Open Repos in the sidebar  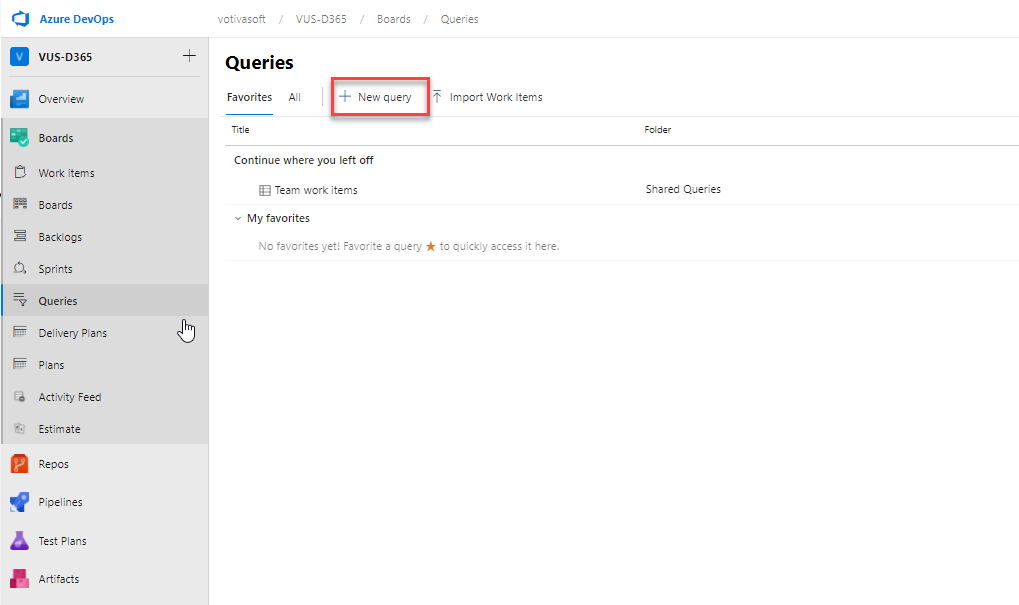pos(53,464)
